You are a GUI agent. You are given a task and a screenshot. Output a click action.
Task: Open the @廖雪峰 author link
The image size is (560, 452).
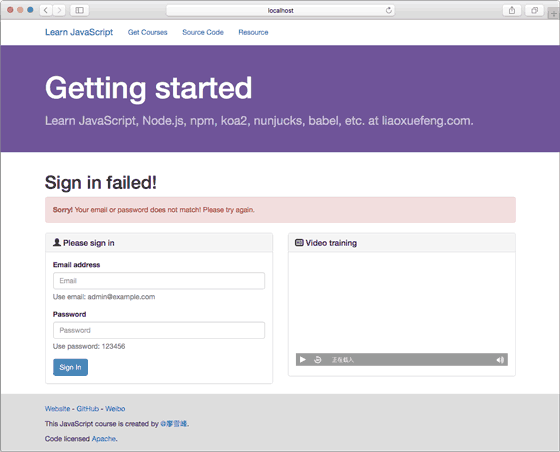pyautogui.click(x=174, y=424)
